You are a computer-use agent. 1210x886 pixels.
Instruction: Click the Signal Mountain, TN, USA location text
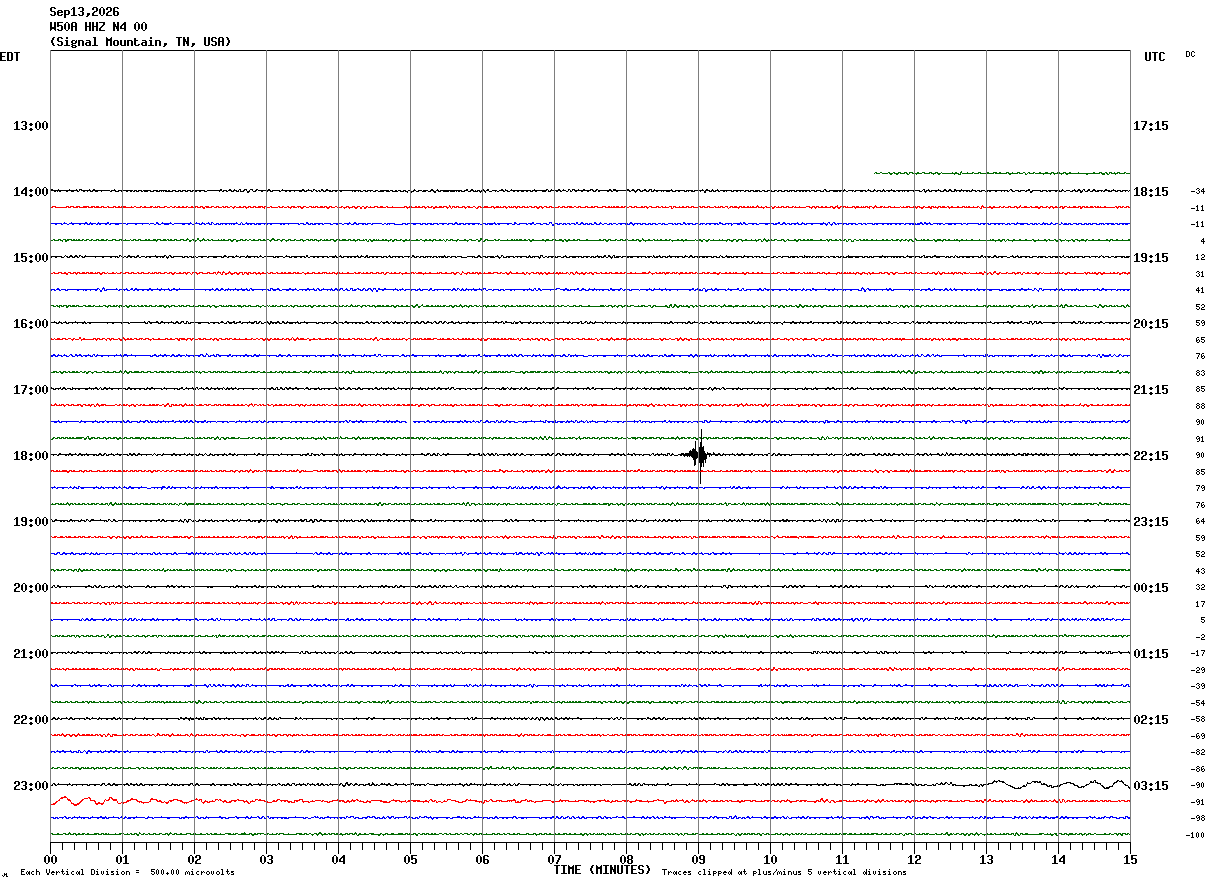click(140, 42)
